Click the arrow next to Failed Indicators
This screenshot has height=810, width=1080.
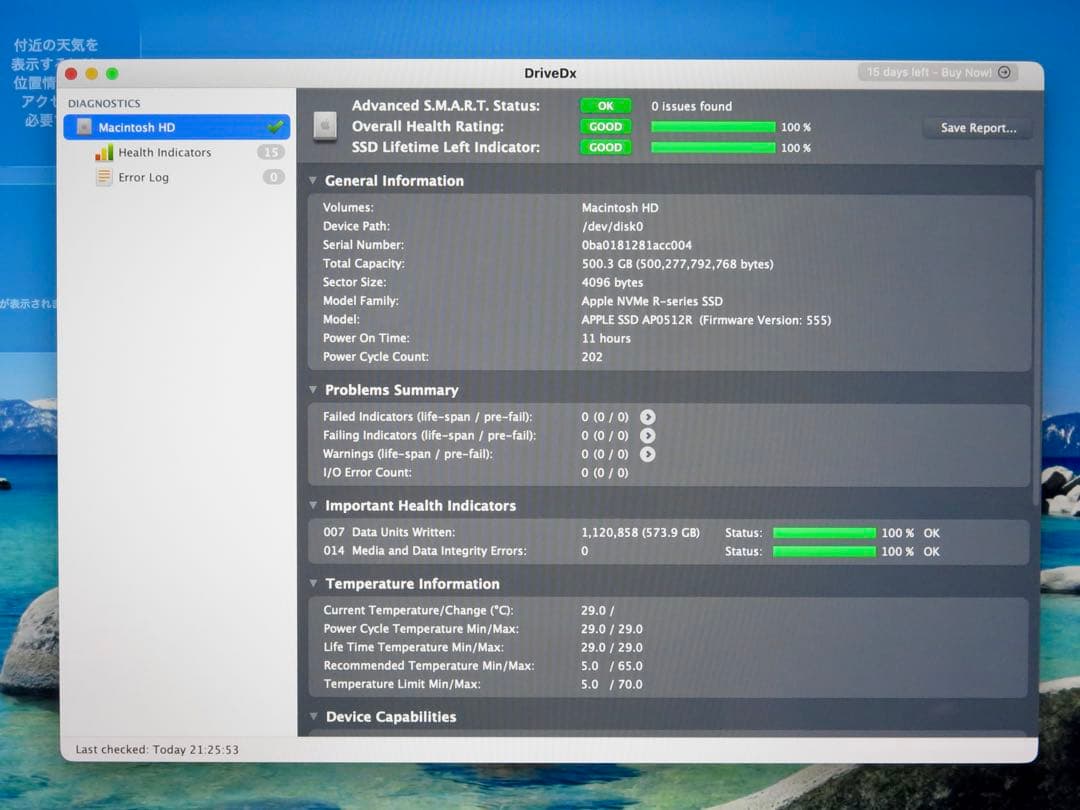[647, 417]
